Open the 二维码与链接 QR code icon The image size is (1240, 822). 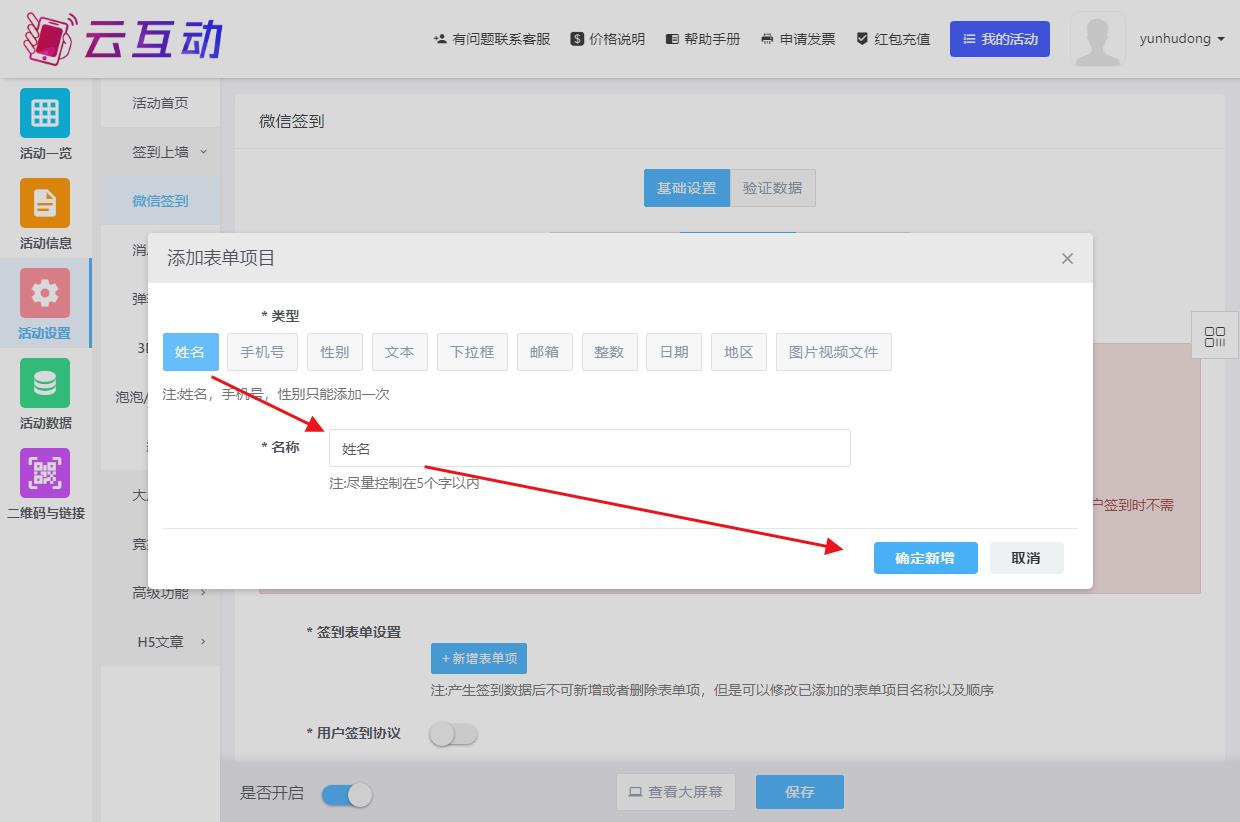pos(45,473)
